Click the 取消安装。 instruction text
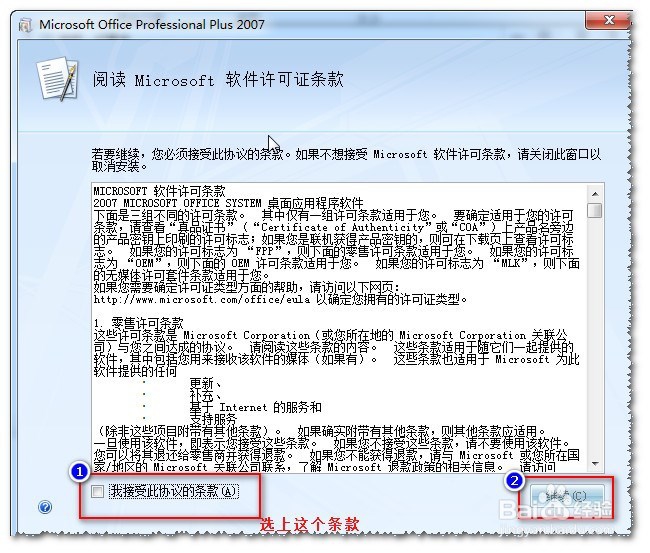 coord(119,167)
